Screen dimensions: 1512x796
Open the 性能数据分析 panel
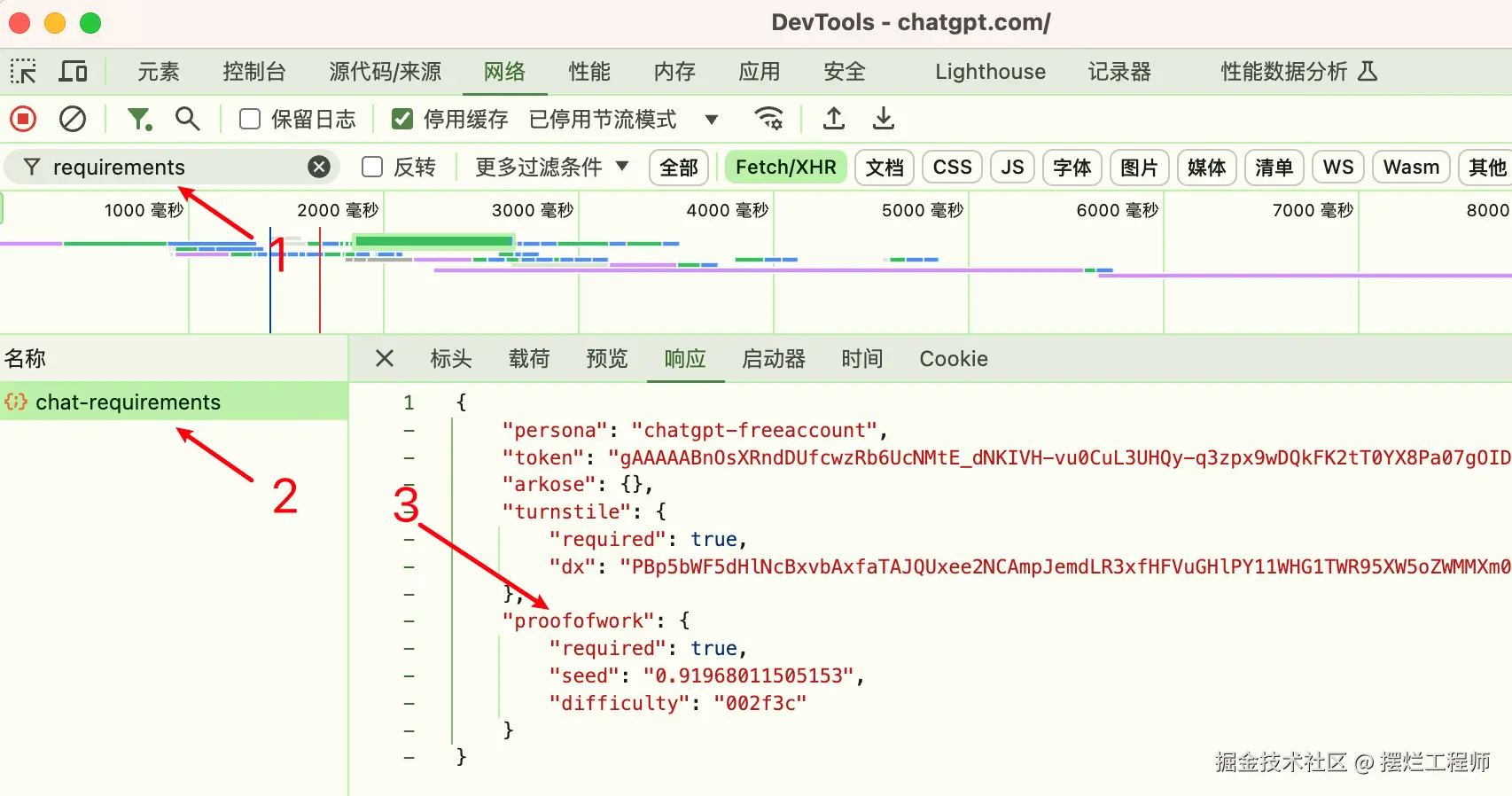tap(1283, 71)
